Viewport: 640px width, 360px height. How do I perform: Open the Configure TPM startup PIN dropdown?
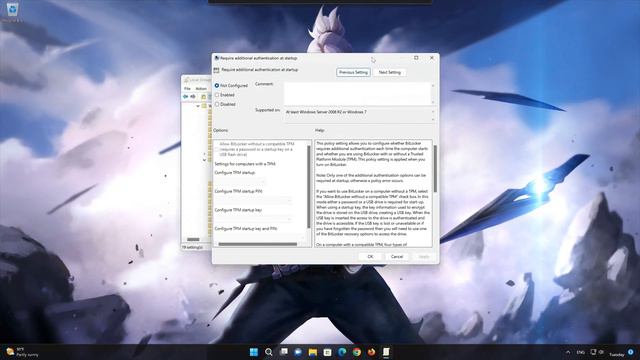(x=253, y=200)
